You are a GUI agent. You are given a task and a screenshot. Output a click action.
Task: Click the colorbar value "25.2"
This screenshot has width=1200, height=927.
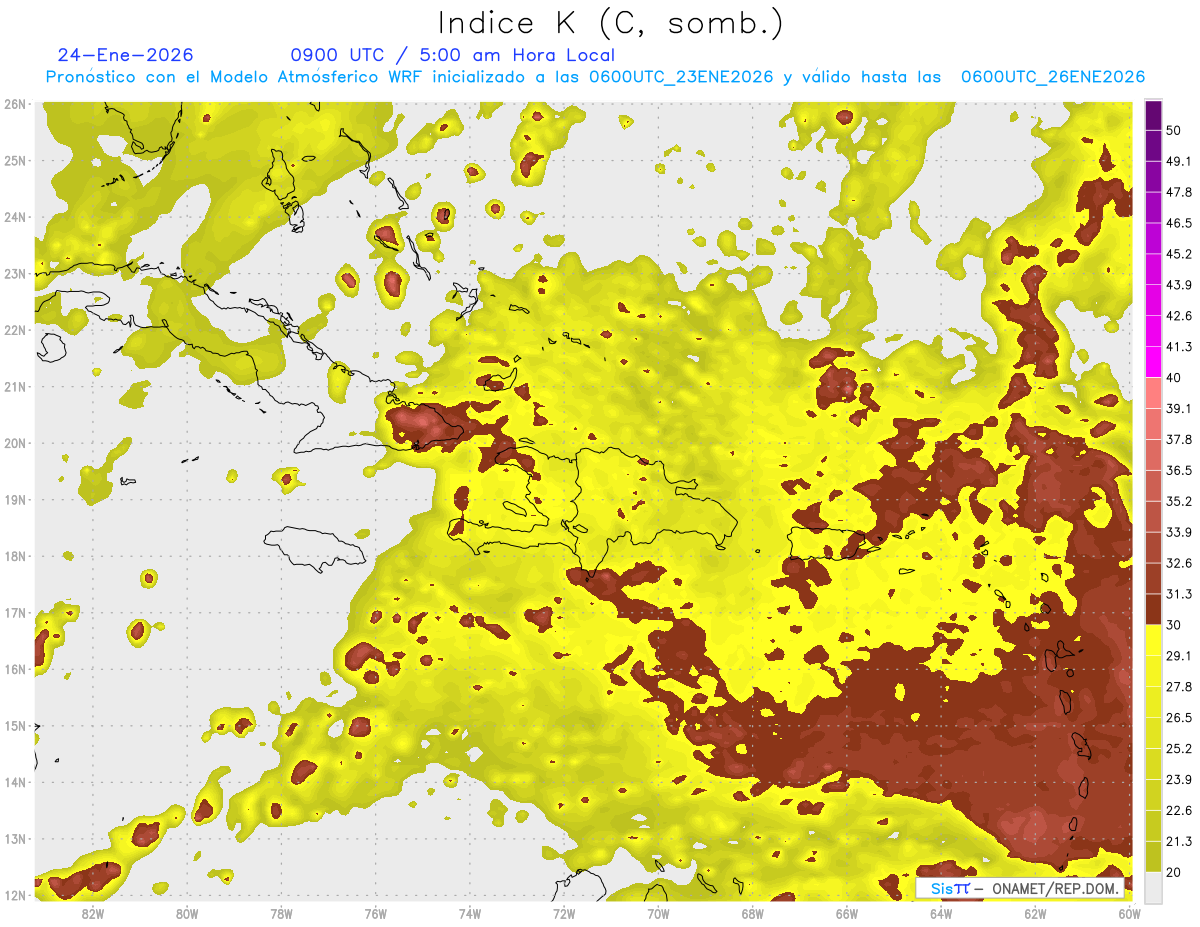click(1180, 749)
